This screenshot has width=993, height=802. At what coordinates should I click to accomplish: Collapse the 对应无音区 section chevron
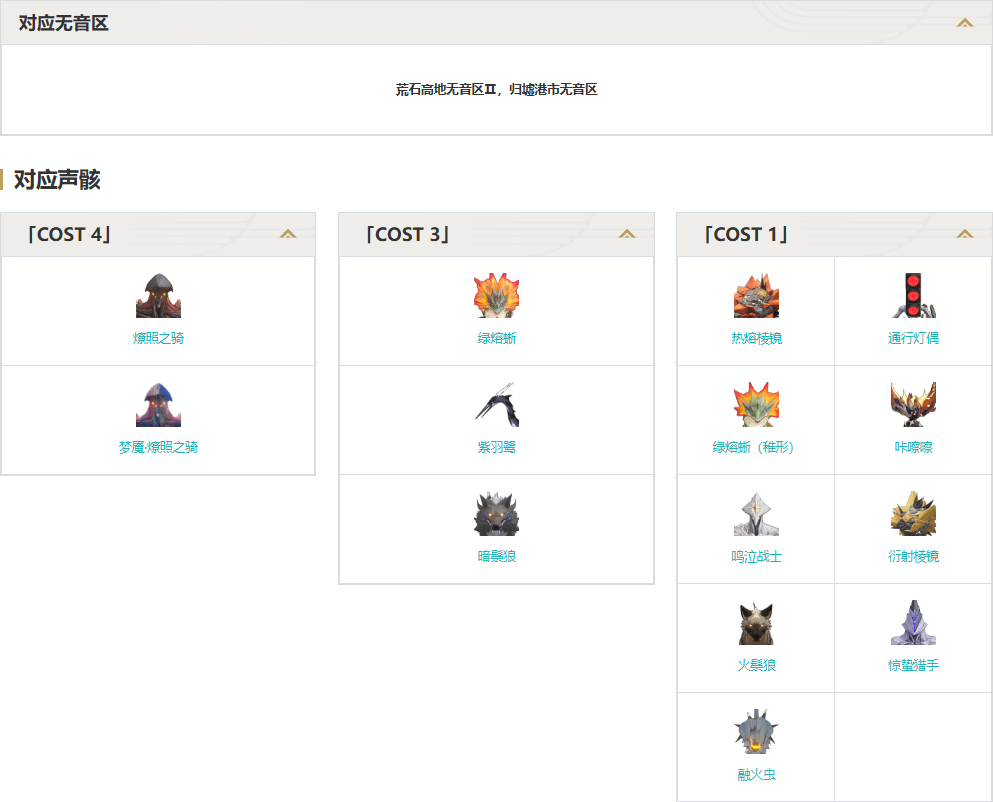[x=964, y=23]
